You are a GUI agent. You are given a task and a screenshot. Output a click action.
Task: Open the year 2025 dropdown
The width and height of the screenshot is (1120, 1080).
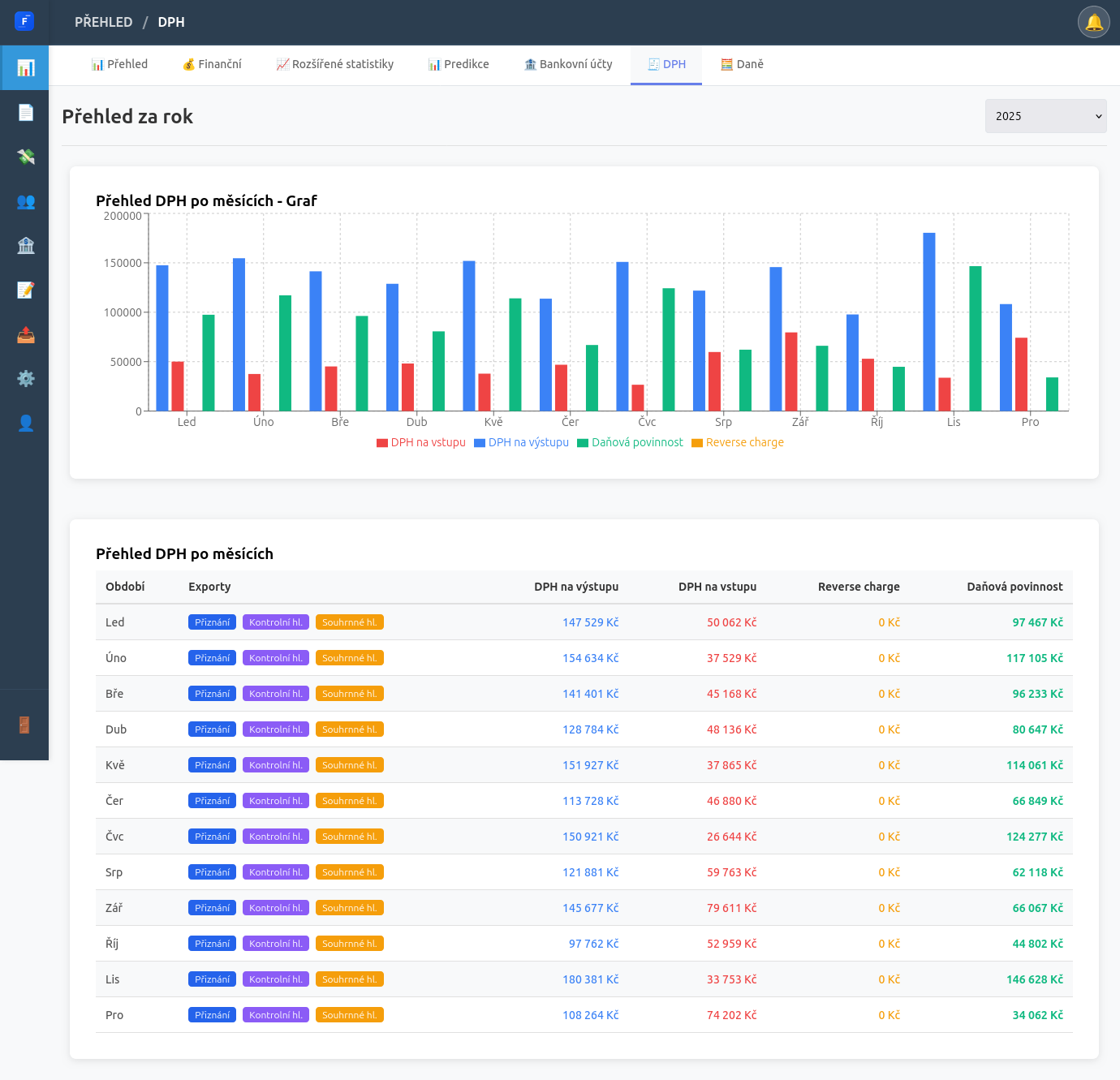(x=1045, y=116)
